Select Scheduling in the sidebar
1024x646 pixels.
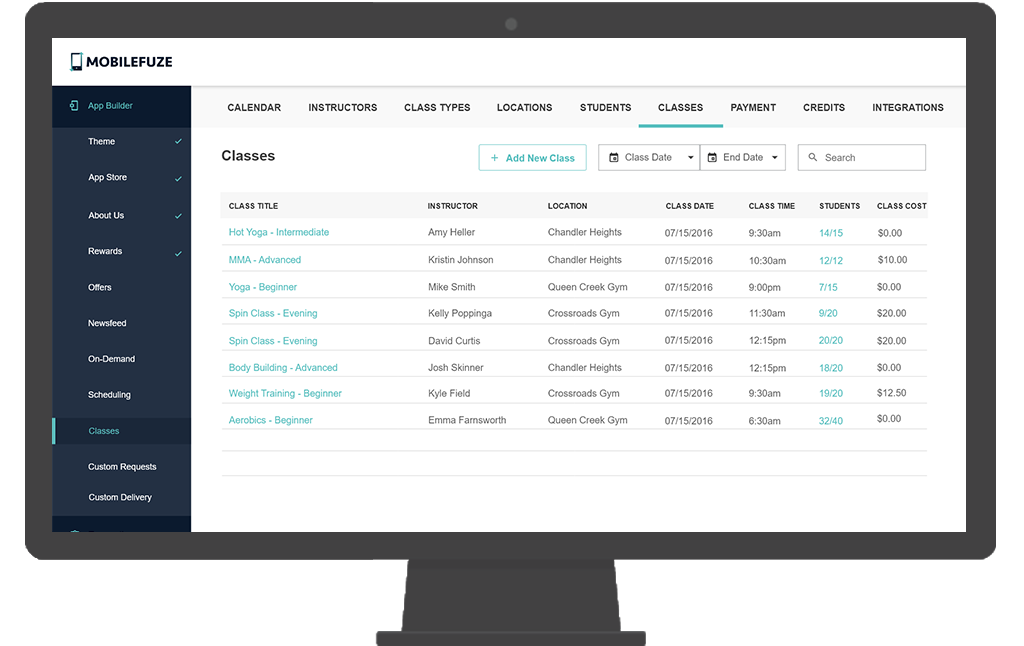109,395
